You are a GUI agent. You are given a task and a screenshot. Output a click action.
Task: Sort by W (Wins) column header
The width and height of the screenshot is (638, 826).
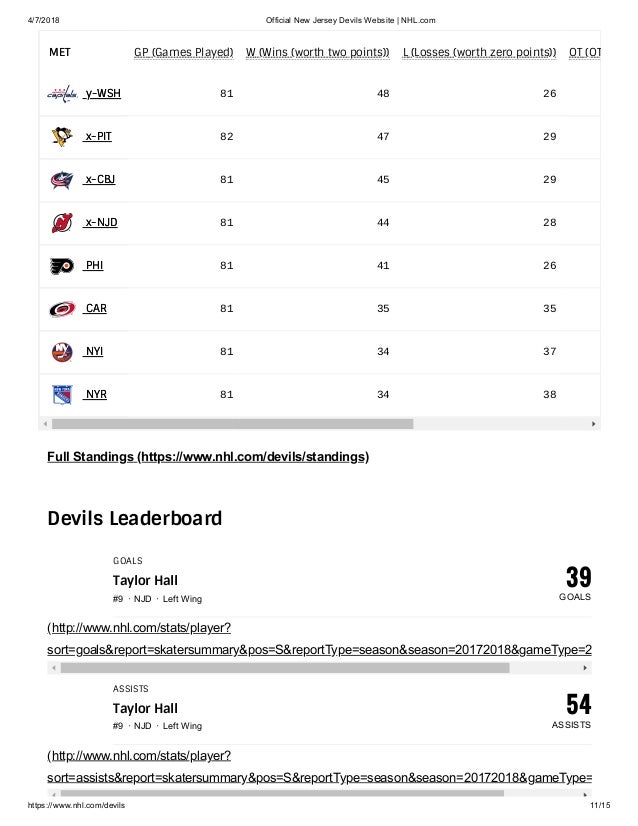pos(318,52)
